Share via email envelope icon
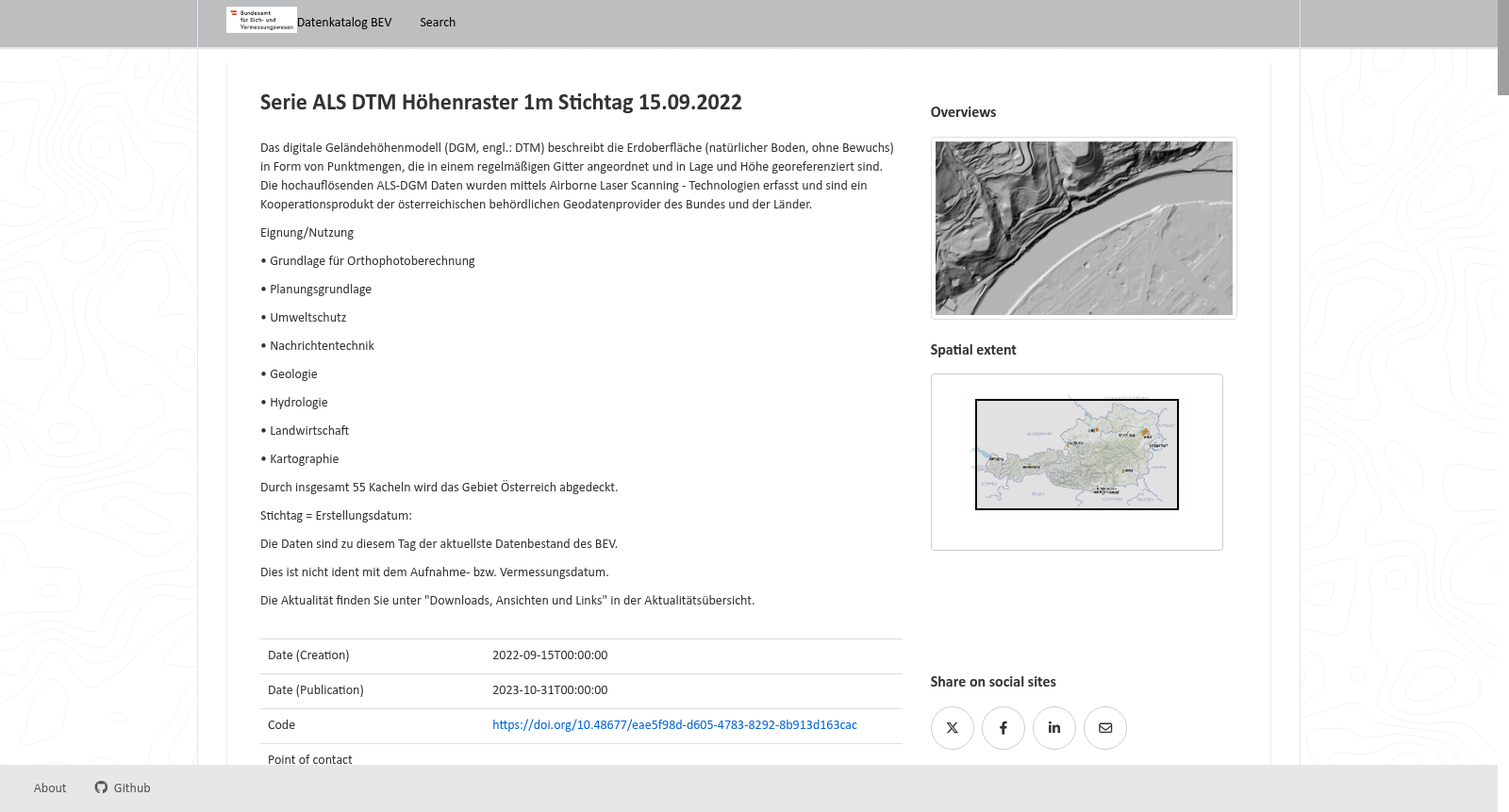 tap(1105, 728)
